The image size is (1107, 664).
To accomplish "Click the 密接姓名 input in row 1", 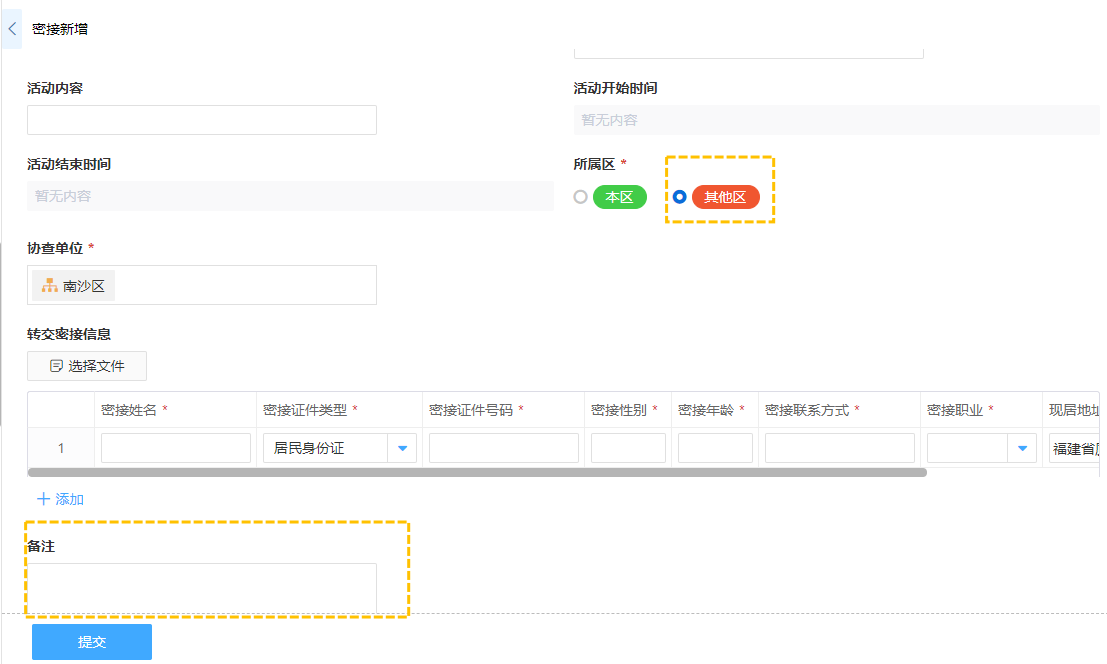I will 176,448.
